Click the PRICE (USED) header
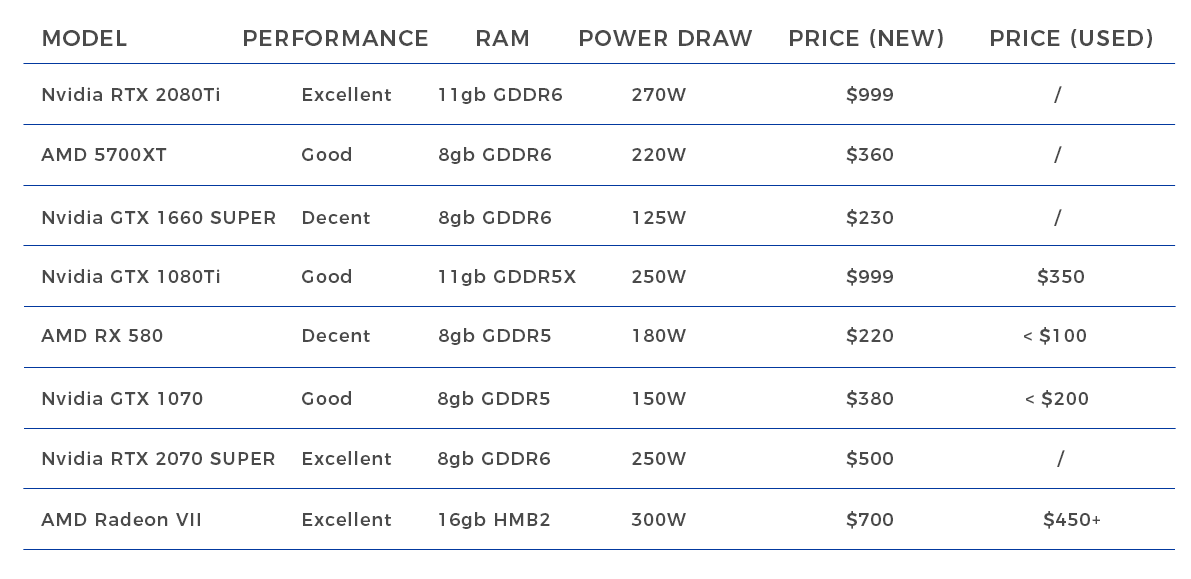This screenshot has width=1191, height=579. tap(1071, 39)
